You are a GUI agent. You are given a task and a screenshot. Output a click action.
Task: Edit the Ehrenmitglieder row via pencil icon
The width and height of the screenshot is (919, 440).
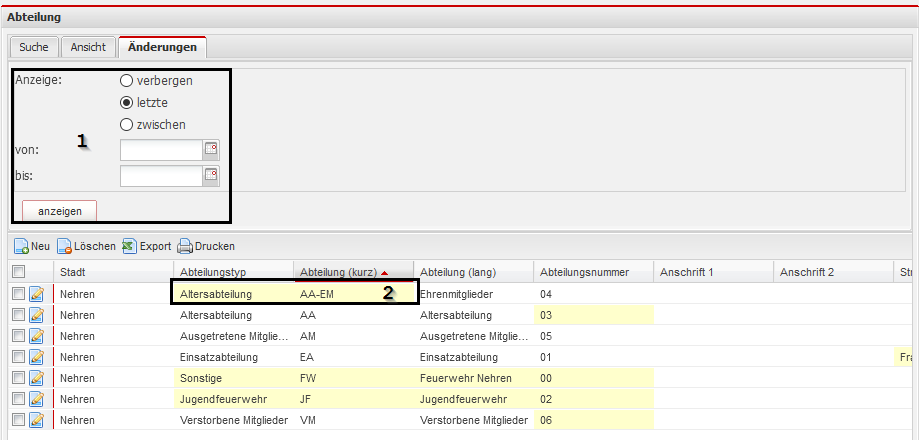click(37, 294)
